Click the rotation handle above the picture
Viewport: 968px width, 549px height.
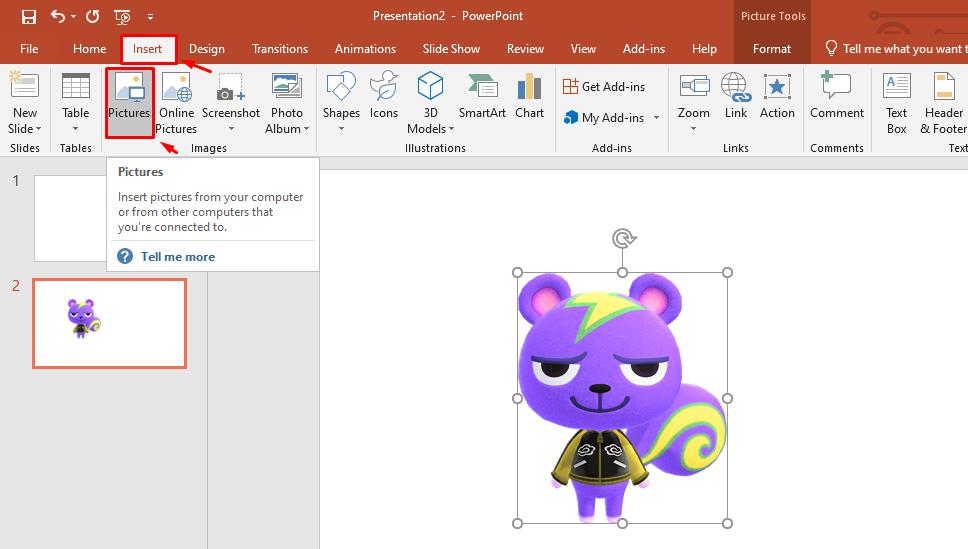click(624, 238)
